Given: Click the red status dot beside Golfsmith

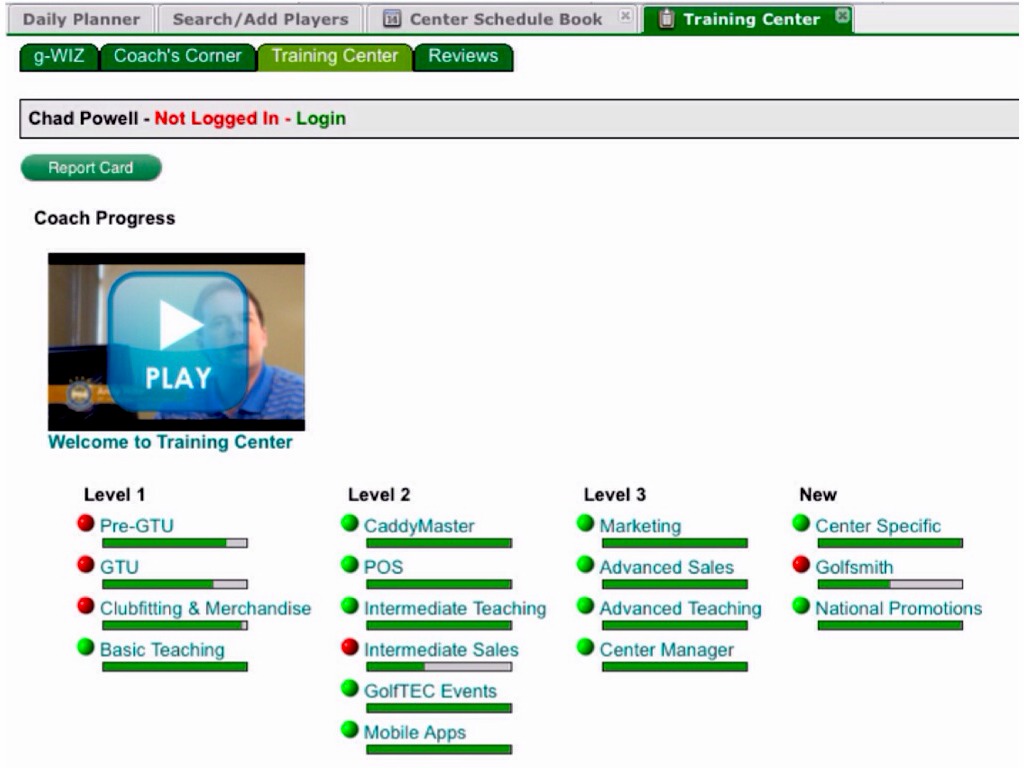Looking at the screenshot, I should (x=801, y=566).
